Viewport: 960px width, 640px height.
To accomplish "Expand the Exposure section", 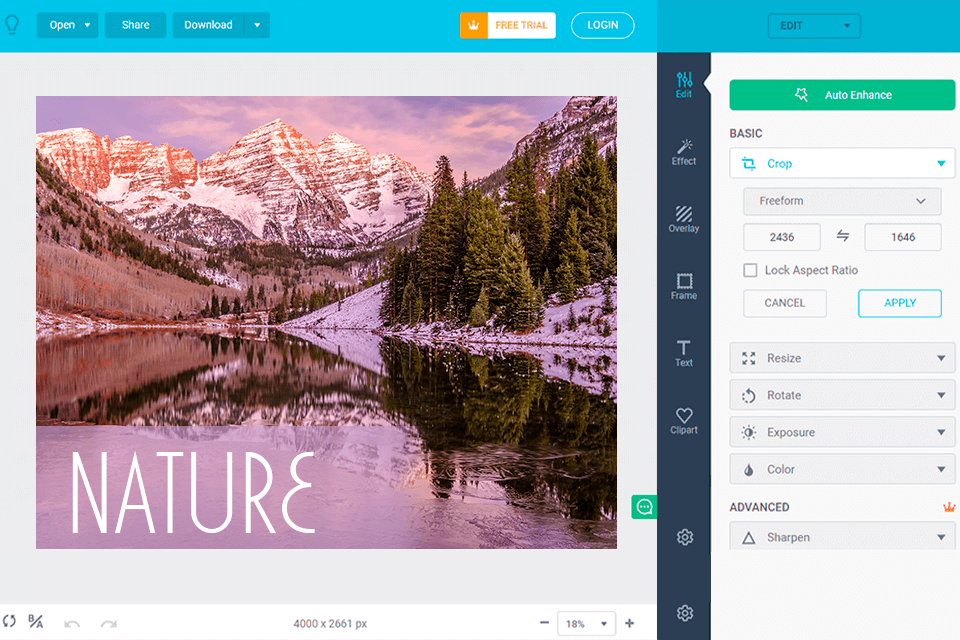I will (x=842, y=432).
